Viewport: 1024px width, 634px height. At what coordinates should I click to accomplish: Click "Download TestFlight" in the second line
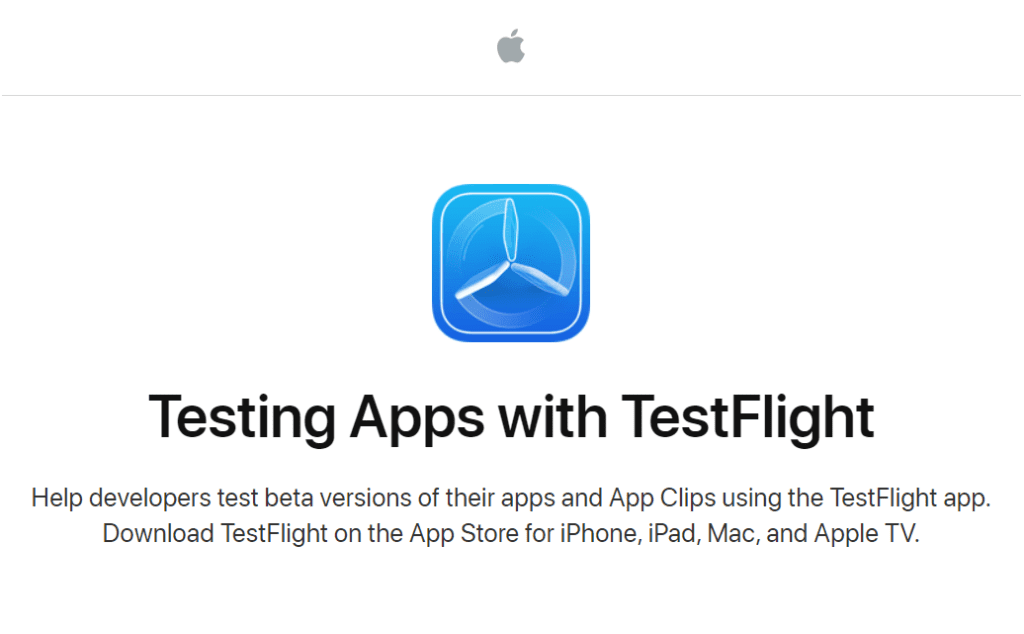point(215,533)
